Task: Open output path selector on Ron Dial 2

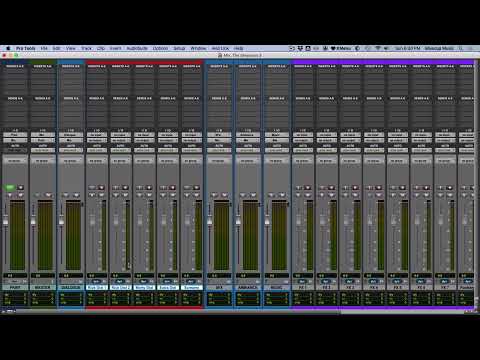Action: (121, 140)
